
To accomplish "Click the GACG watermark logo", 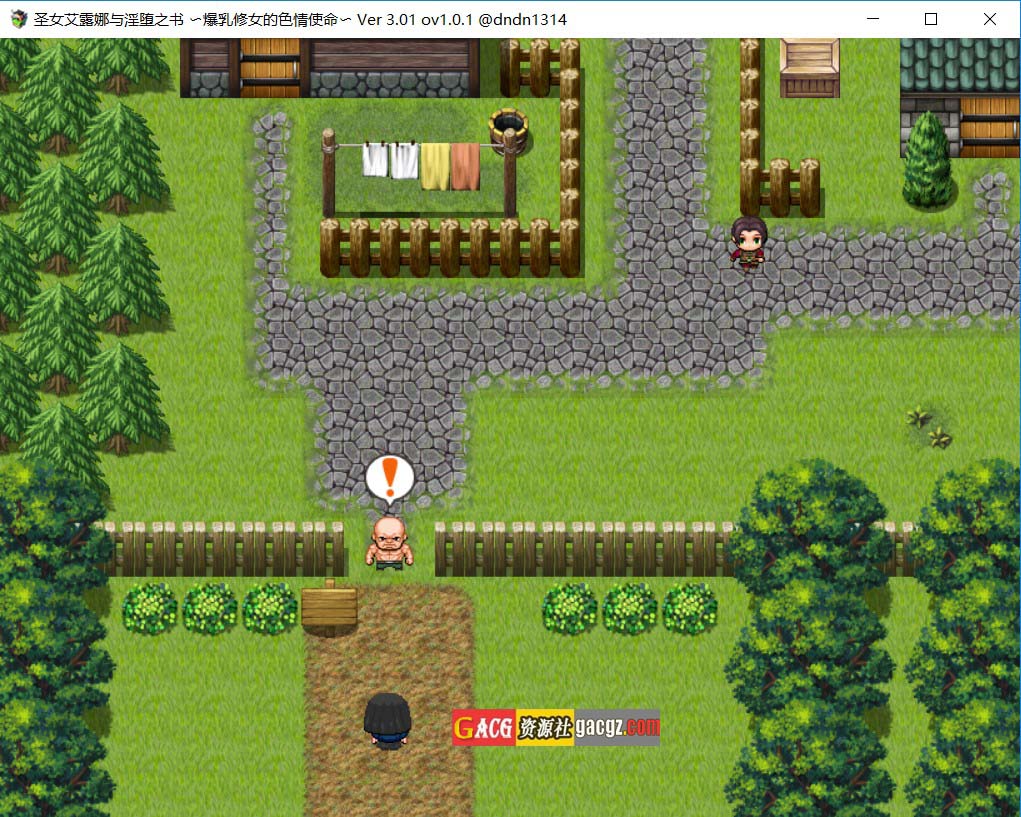I will pyautogui.click(x=484, y=727).
